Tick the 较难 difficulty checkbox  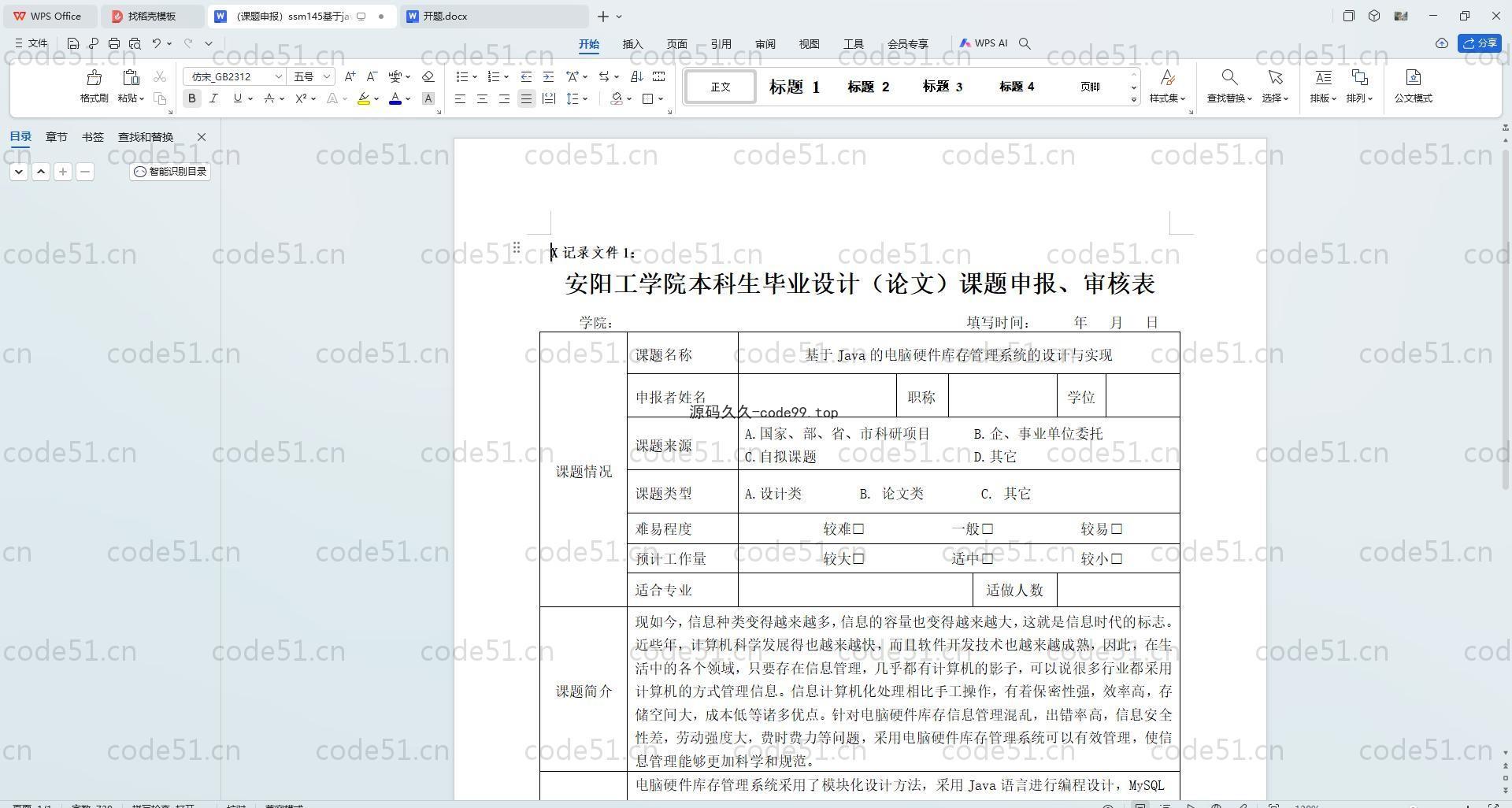pyautogui.click(x=858, y=529)
